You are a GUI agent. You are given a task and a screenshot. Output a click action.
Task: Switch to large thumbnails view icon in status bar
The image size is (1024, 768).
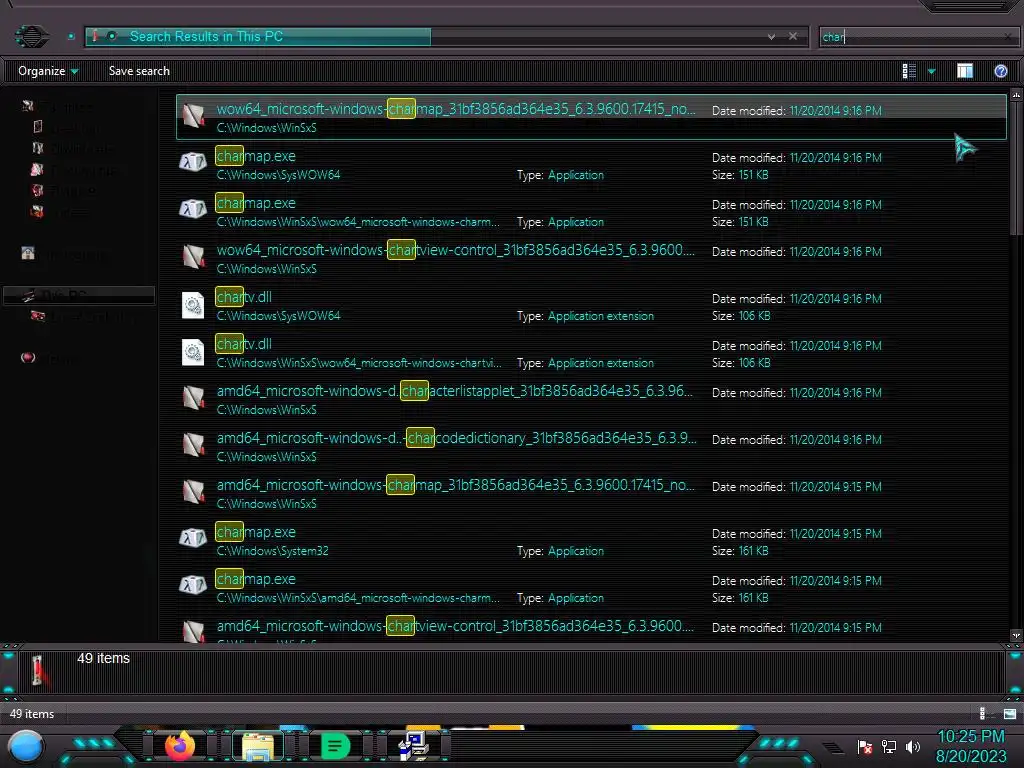coord(1010,714)
